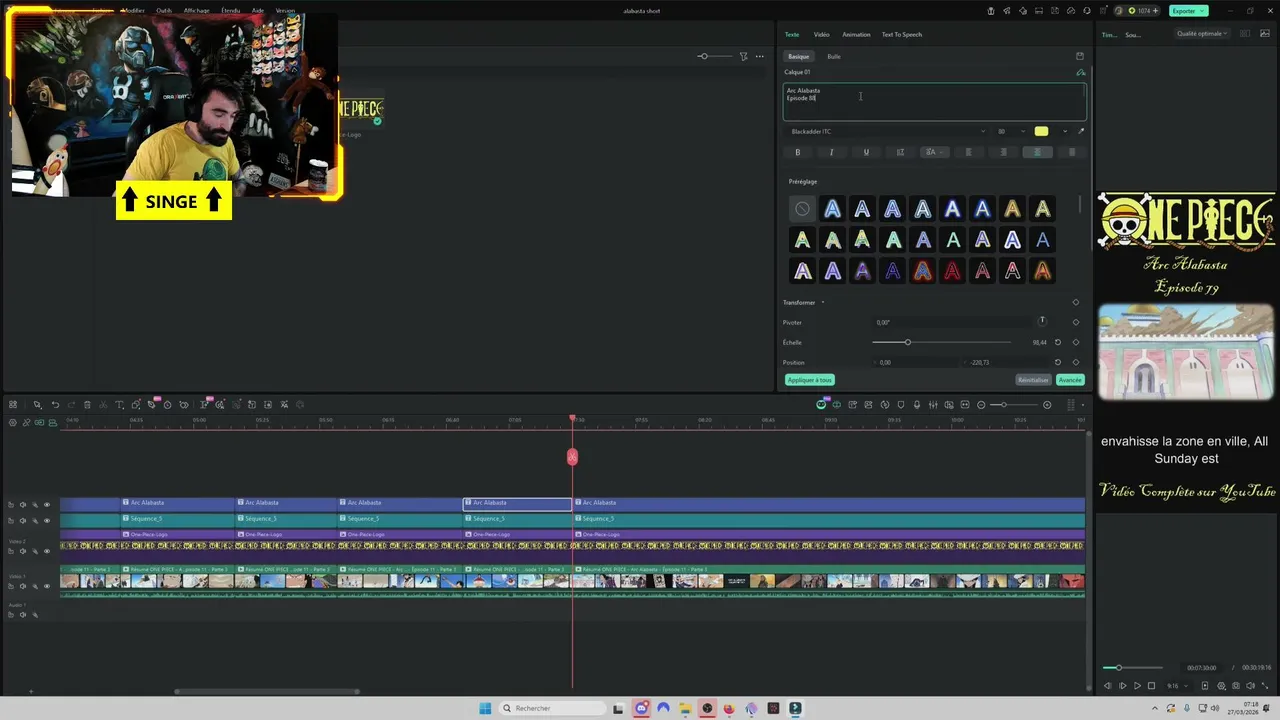Select the Text tool in timeline toolbar
Image resolution: width=1280 pixels, height=720 pixels.
pyautogui.click(x=119, y=405)
